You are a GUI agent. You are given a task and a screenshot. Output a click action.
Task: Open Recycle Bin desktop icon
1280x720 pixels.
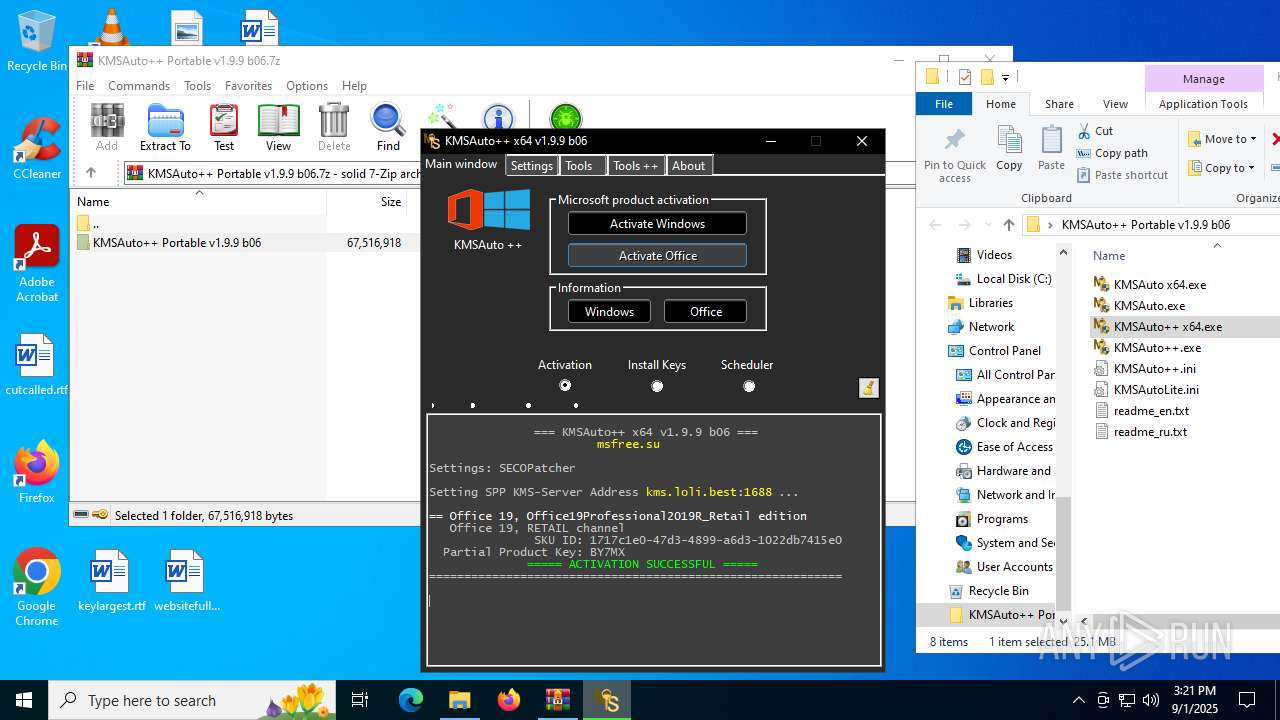37,41
